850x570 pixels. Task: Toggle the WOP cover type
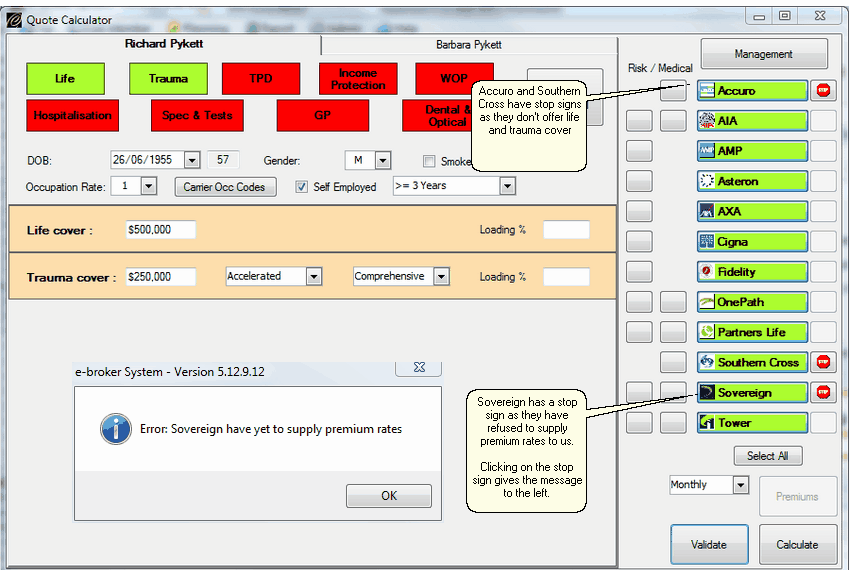tap(454, 79)
